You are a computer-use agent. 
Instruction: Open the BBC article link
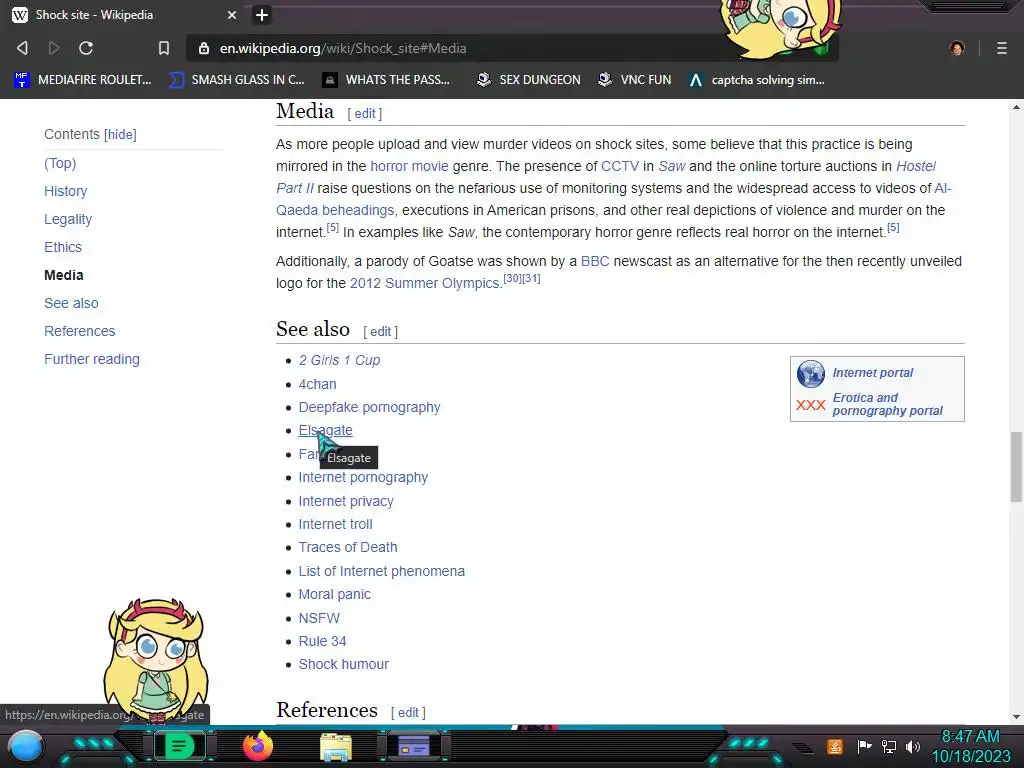[595, 261]
